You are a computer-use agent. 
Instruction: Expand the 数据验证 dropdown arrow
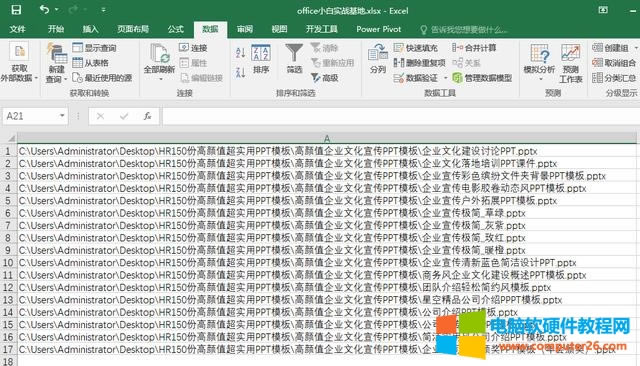tap(445, 78)
